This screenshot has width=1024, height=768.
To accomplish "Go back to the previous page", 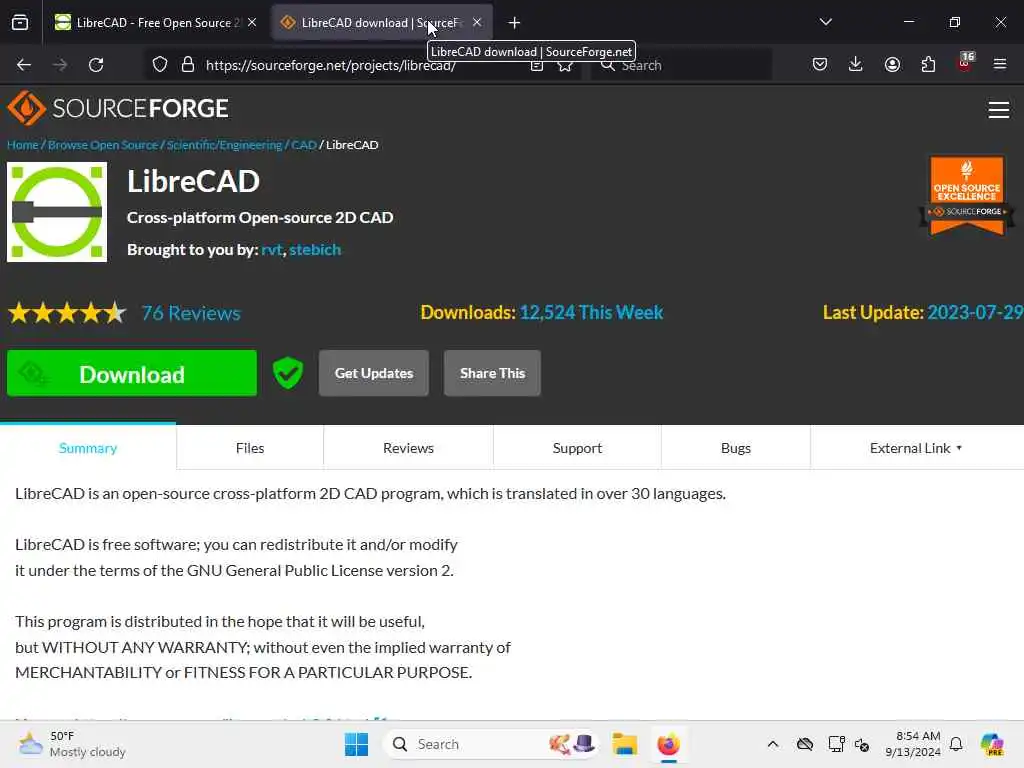I will pos(24,65).
